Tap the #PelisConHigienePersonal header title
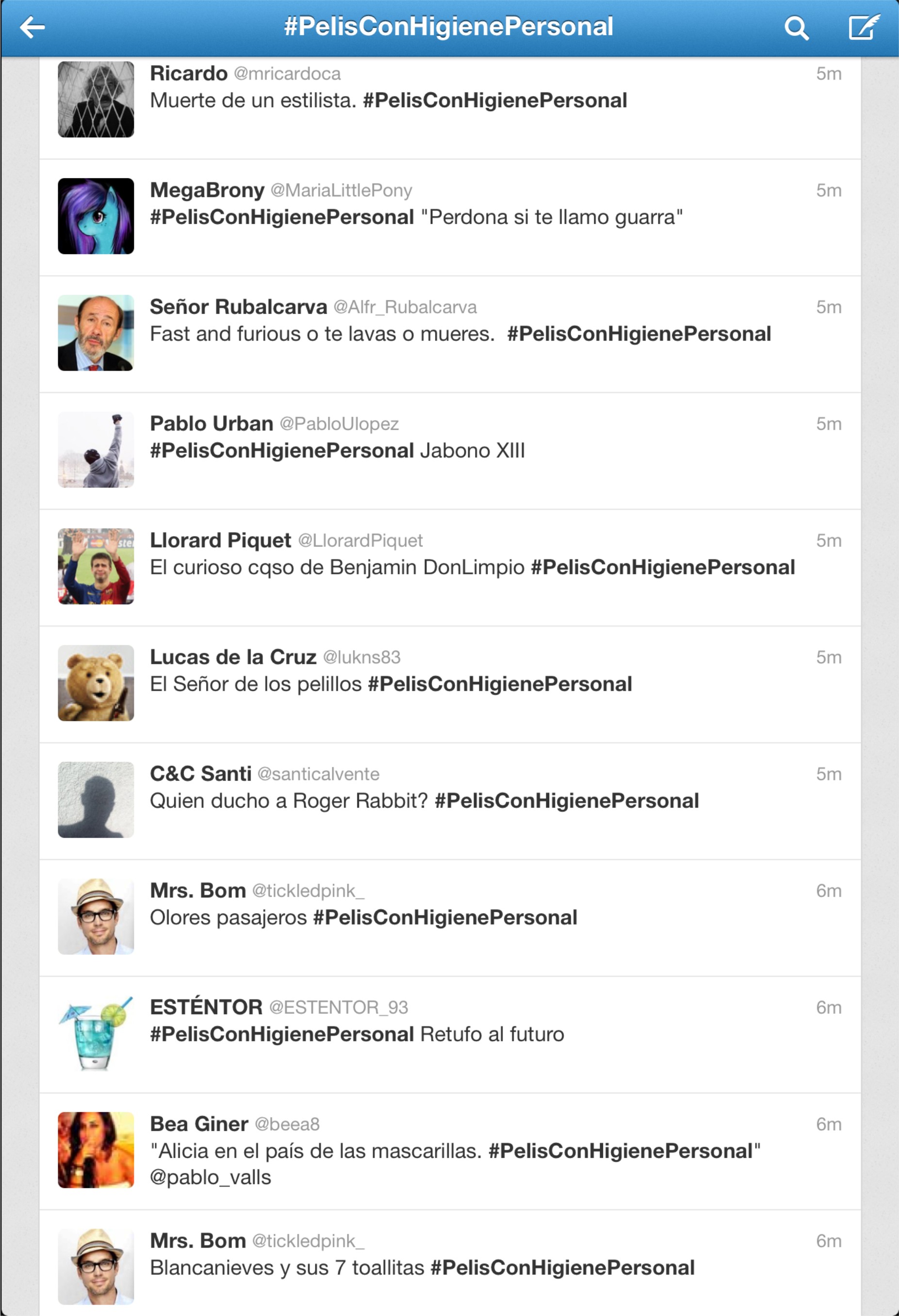The height and width of the screenshot is (1316, 899). tap(449, 27)
